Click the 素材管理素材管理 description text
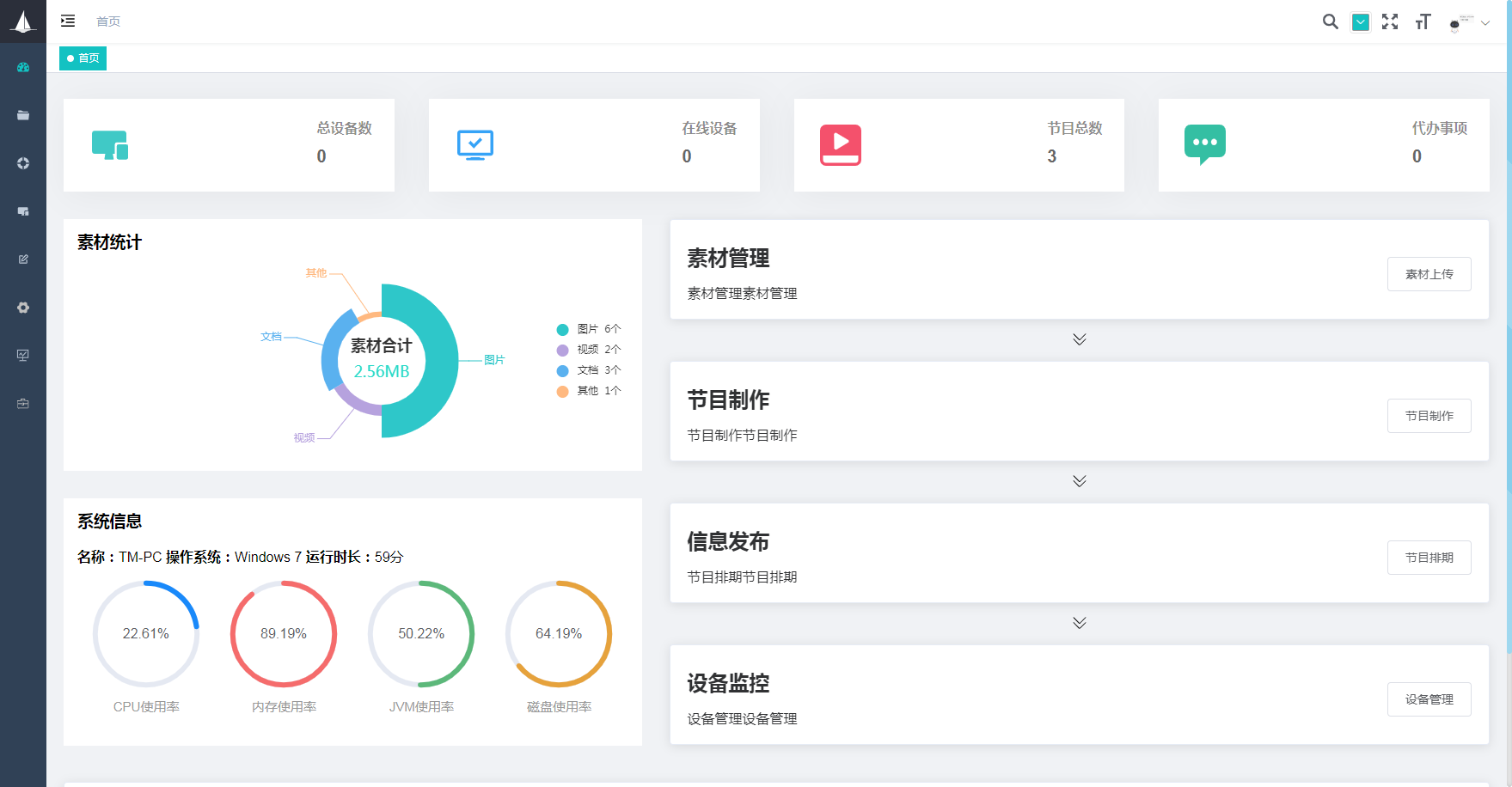1512x787 pixels. click(x=742, y=294)
